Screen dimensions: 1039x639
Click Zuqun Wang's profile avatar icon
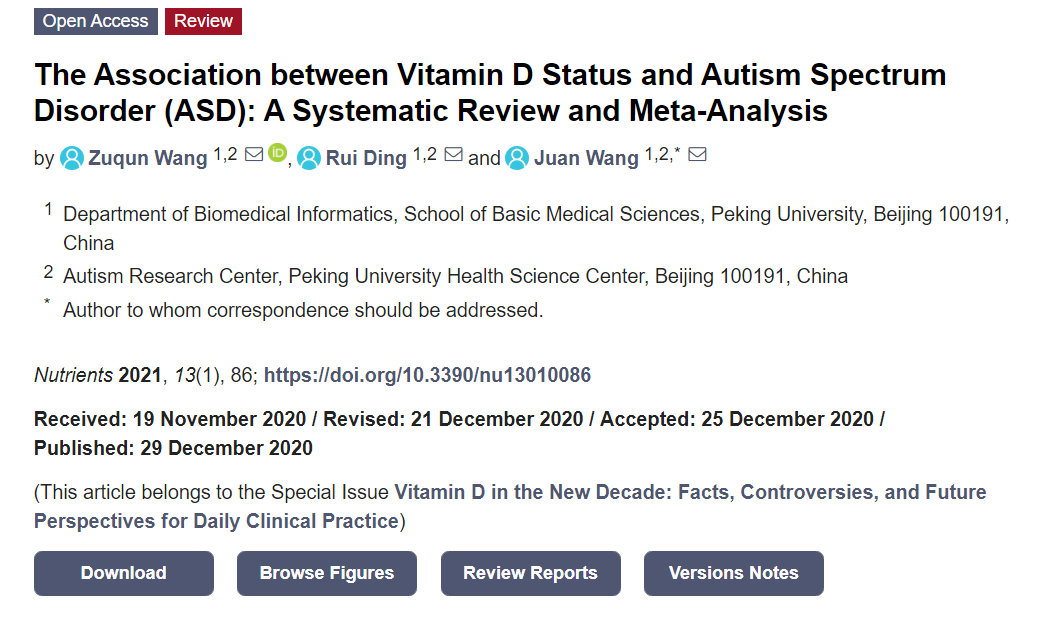(x=72, y=158)
